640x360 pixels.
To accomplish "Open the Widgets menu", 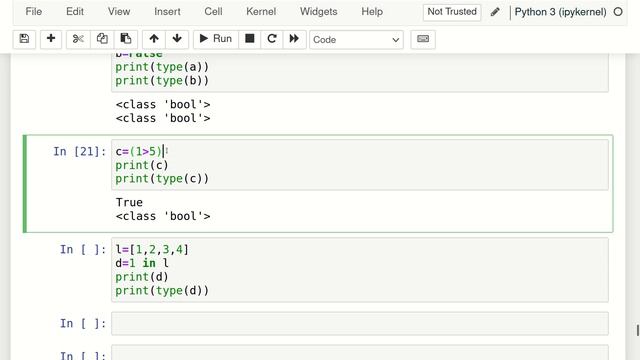I will point(318,11).
